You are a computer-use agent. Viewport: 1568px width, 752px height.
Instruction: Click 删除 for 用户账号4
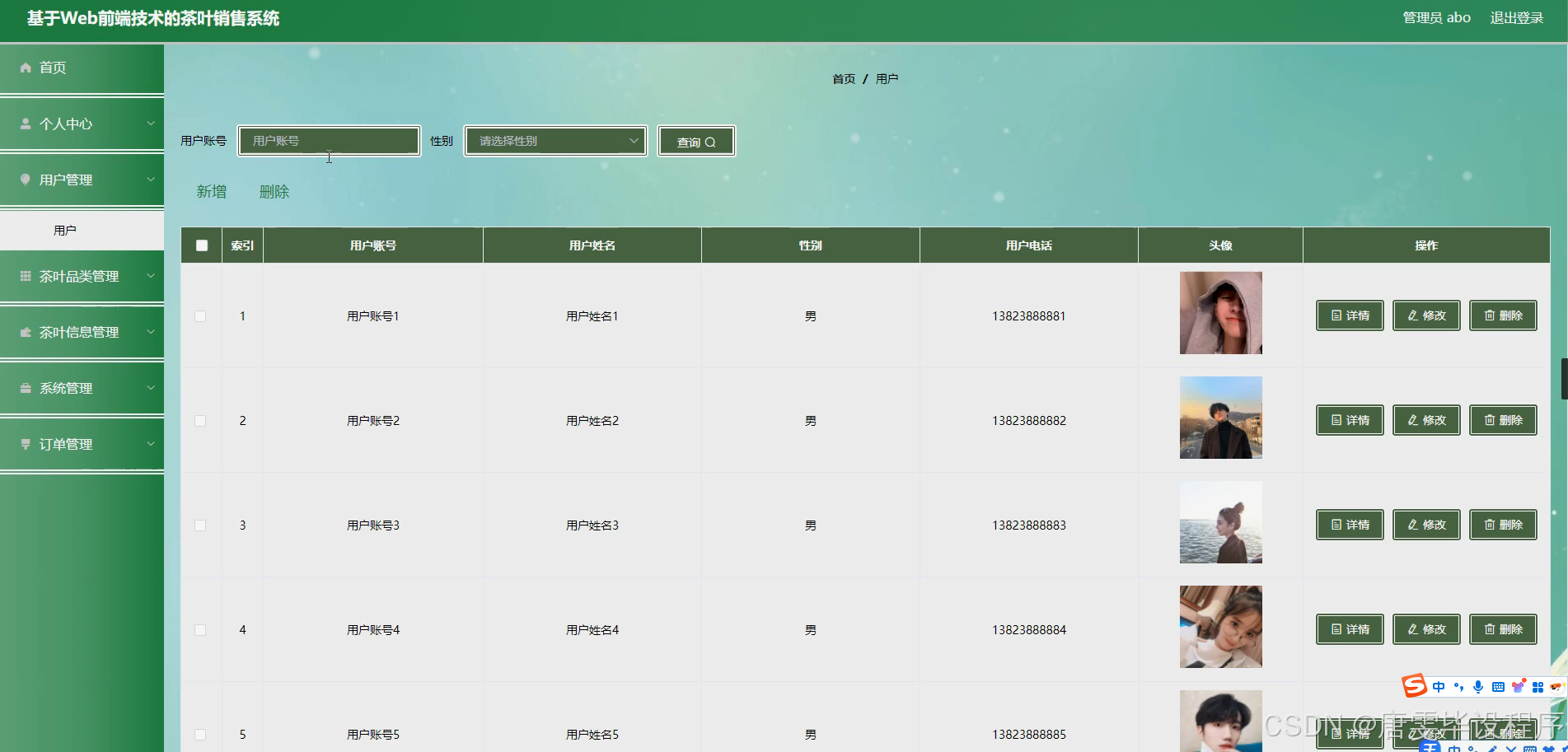pyautogui.click(x=1503, y=629)
